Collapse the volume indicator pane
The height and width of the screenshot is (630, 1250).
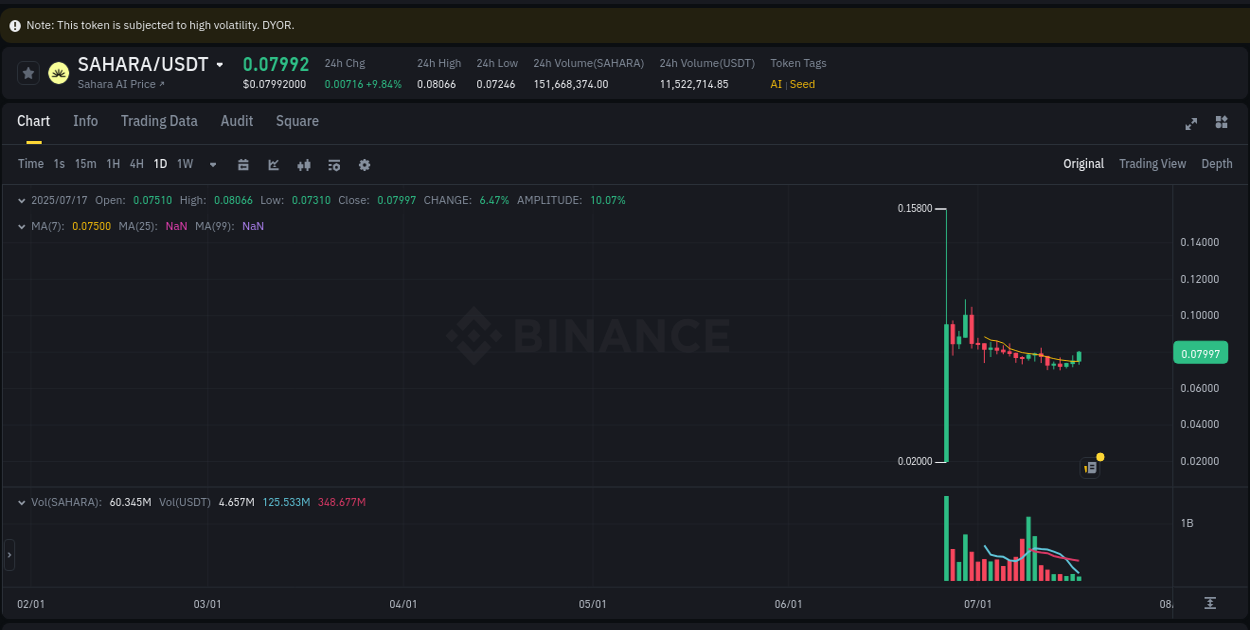(22, 502)
